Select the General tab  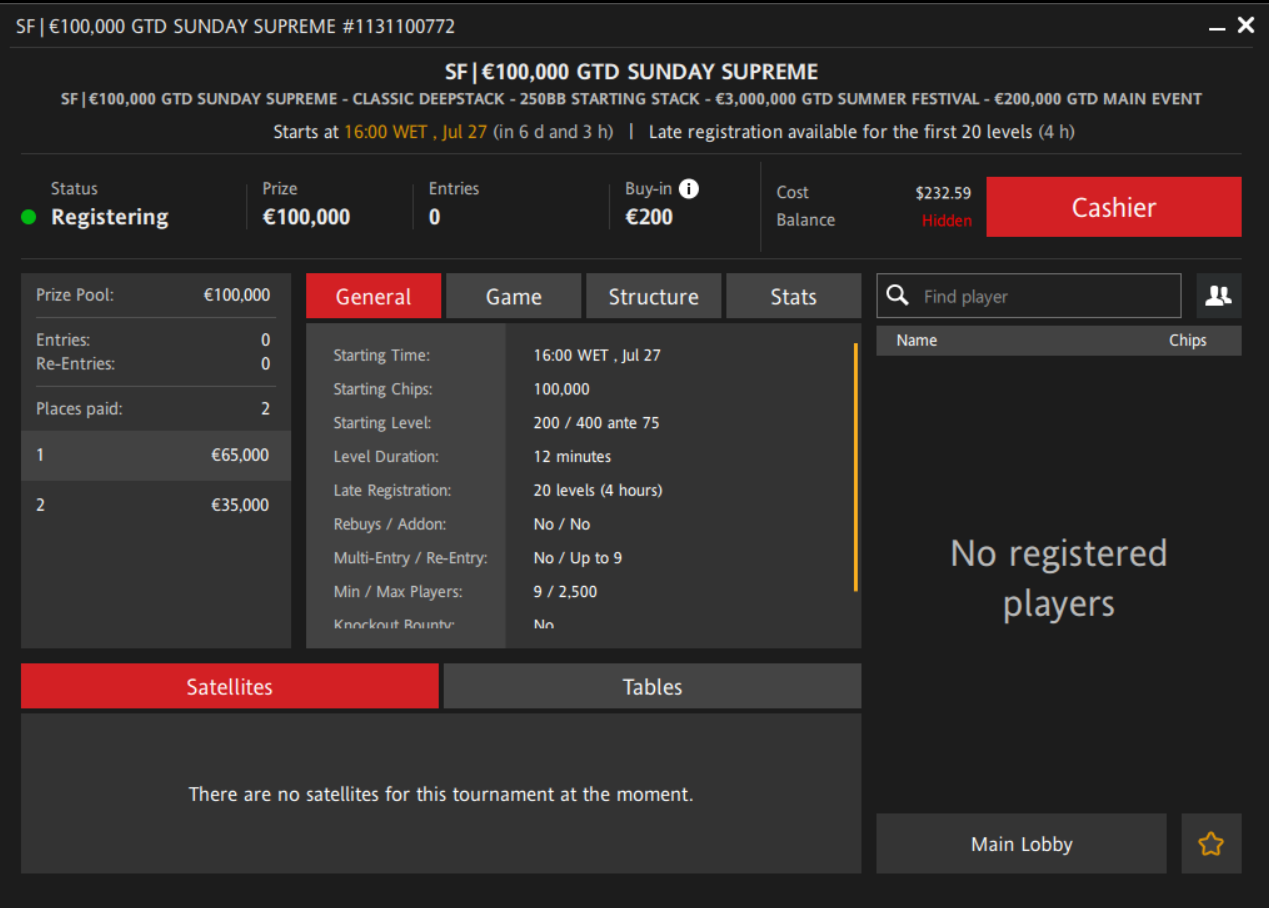(x=373, y=297)
